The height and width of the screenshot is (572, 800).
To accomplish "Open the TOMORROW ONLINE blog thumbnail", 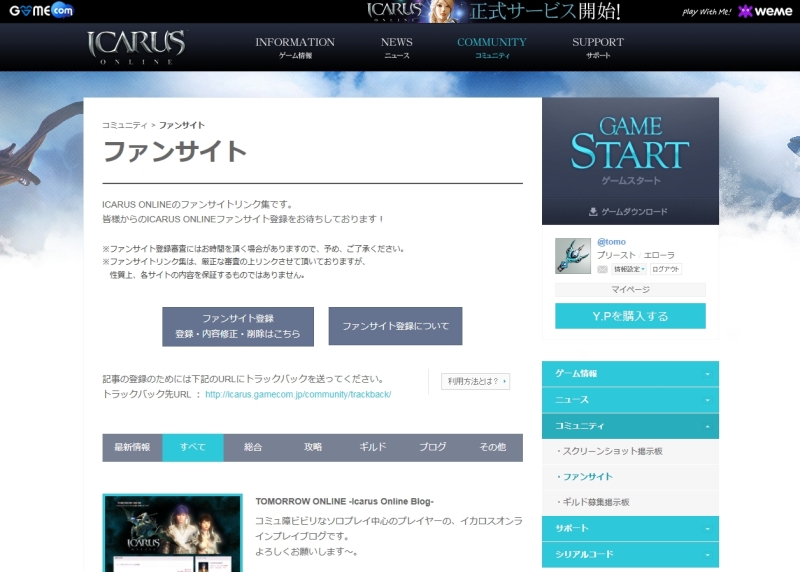I will [172, 533].
